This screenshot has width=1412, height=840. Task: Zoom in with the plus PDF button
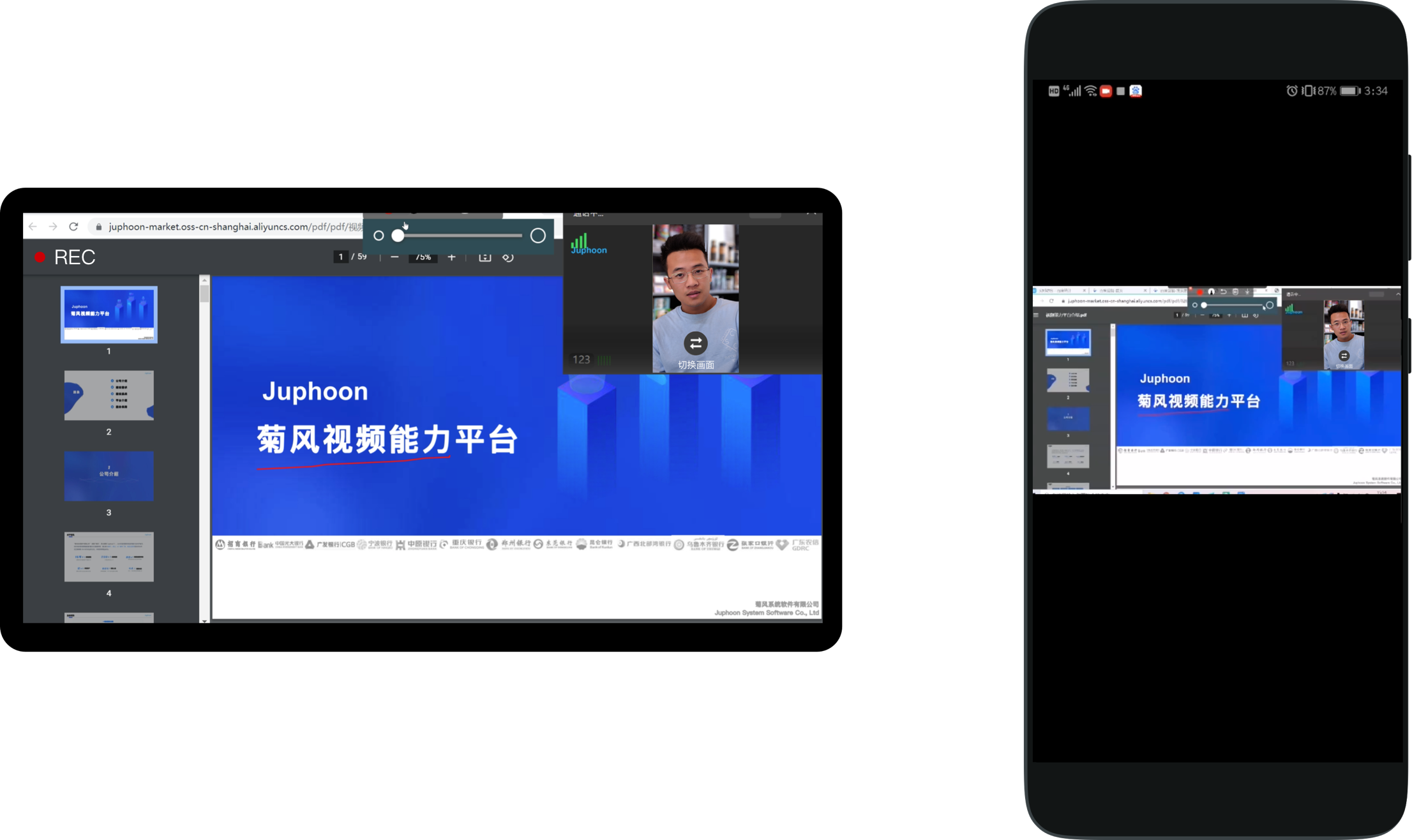[x=451, y=257]
